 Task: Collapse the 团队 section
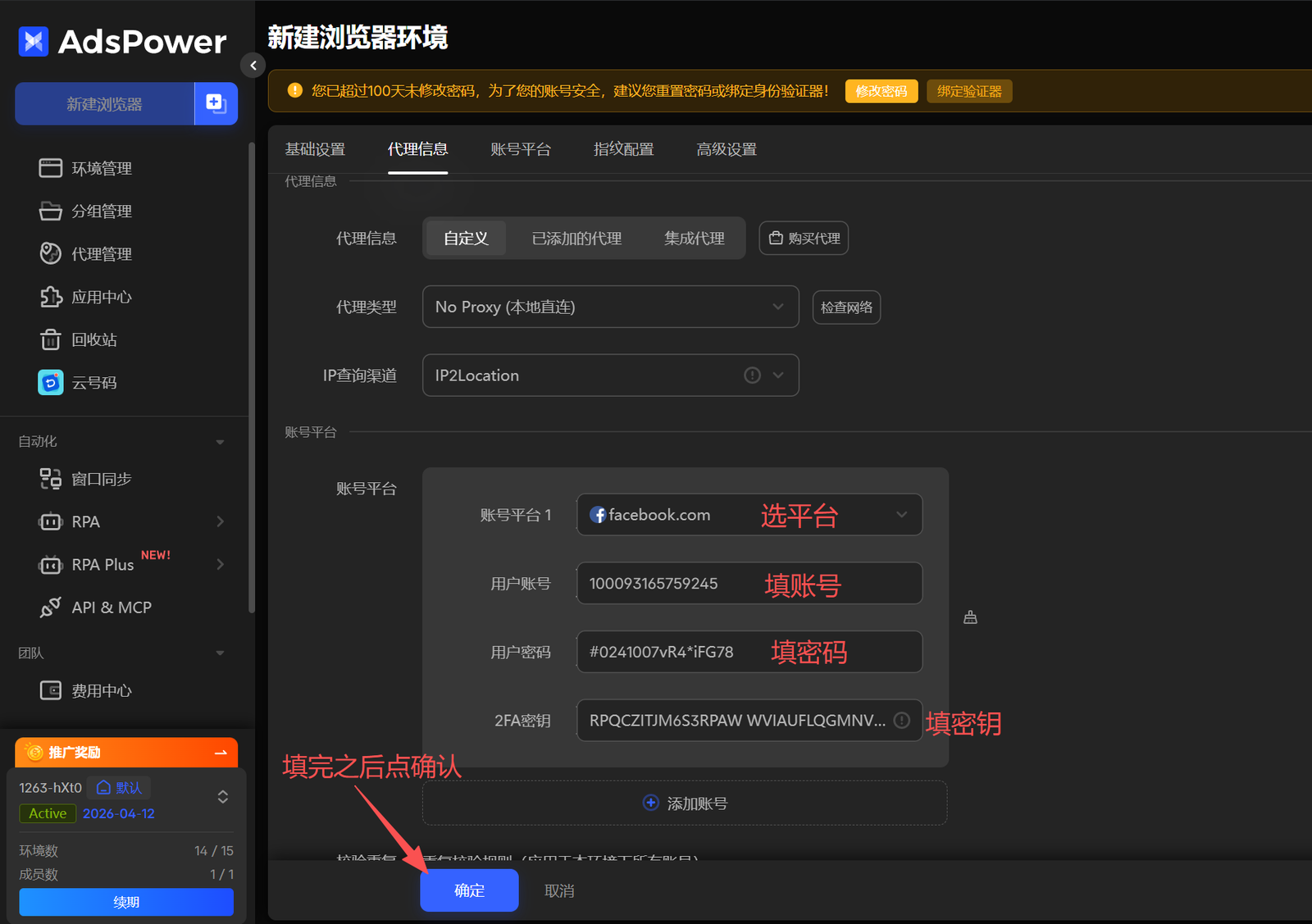tap(220, 653)
